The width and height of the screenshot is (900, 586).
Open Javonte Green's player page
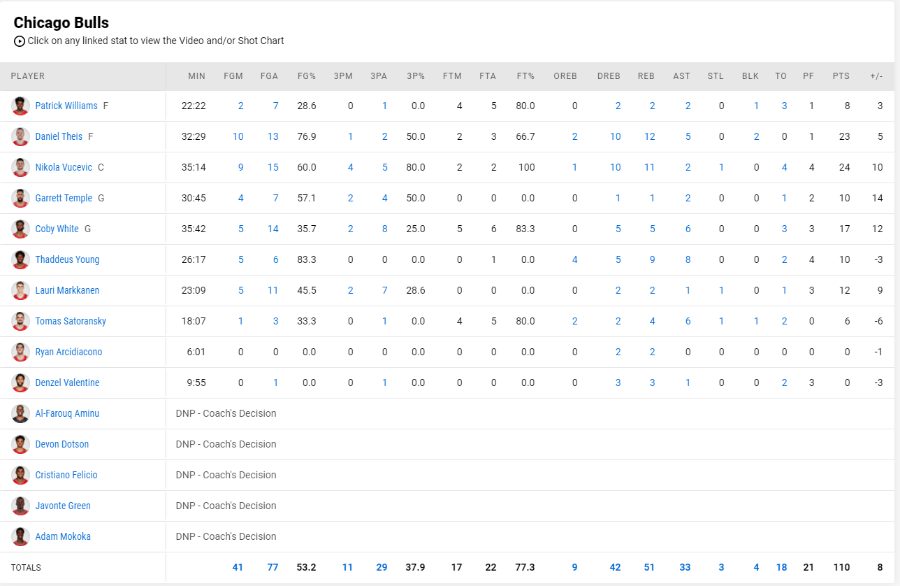pos(63,506)
